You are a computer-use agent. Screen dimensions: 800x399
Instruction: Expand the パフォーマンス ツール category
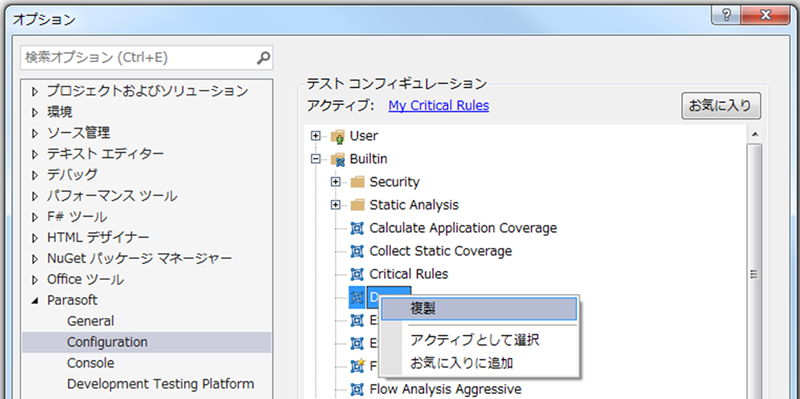(35, 196)
